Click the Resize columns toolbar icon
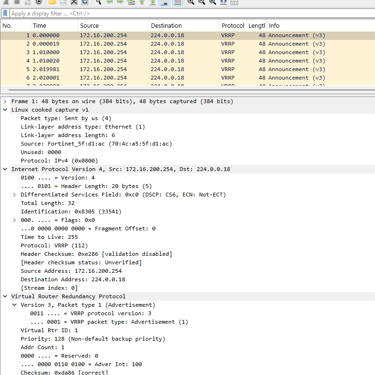The width and height of the screenshot is (375, 375). pyautogui.click(x=224, y=2)
